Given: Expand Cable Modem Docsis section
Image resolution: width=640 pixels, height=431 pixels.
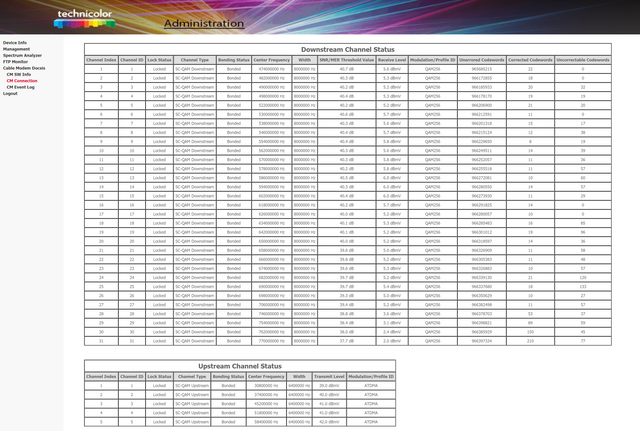Looking at the screenshot, I should pyautogui.click(x=26, y=67).
